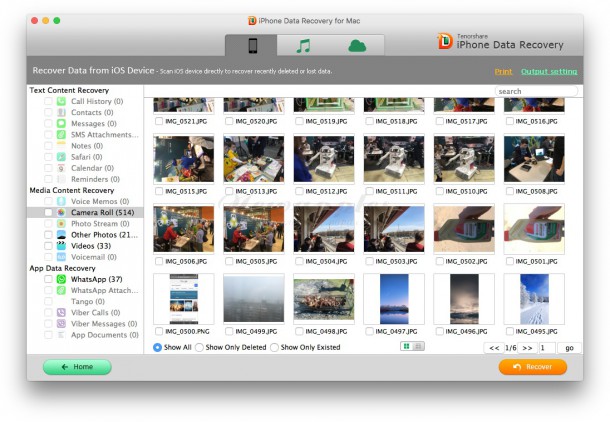610x422 pixels.
Task: Check the IMG_0500.PNG checkbox
Action: [159, 331]
